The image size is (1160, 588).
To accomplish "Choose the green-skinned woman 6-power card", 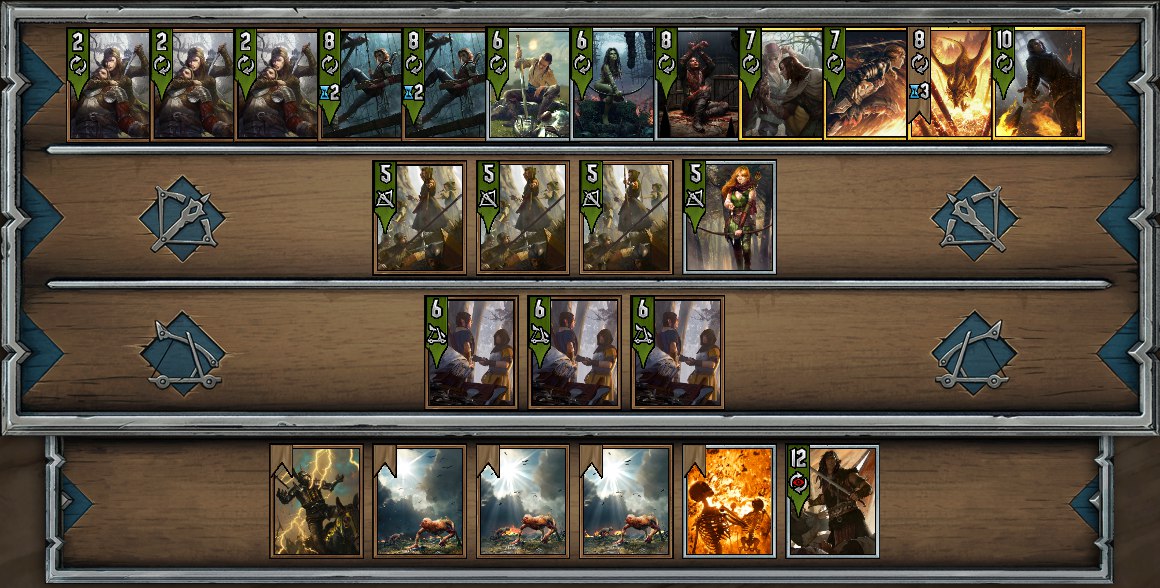I will 613,84.
